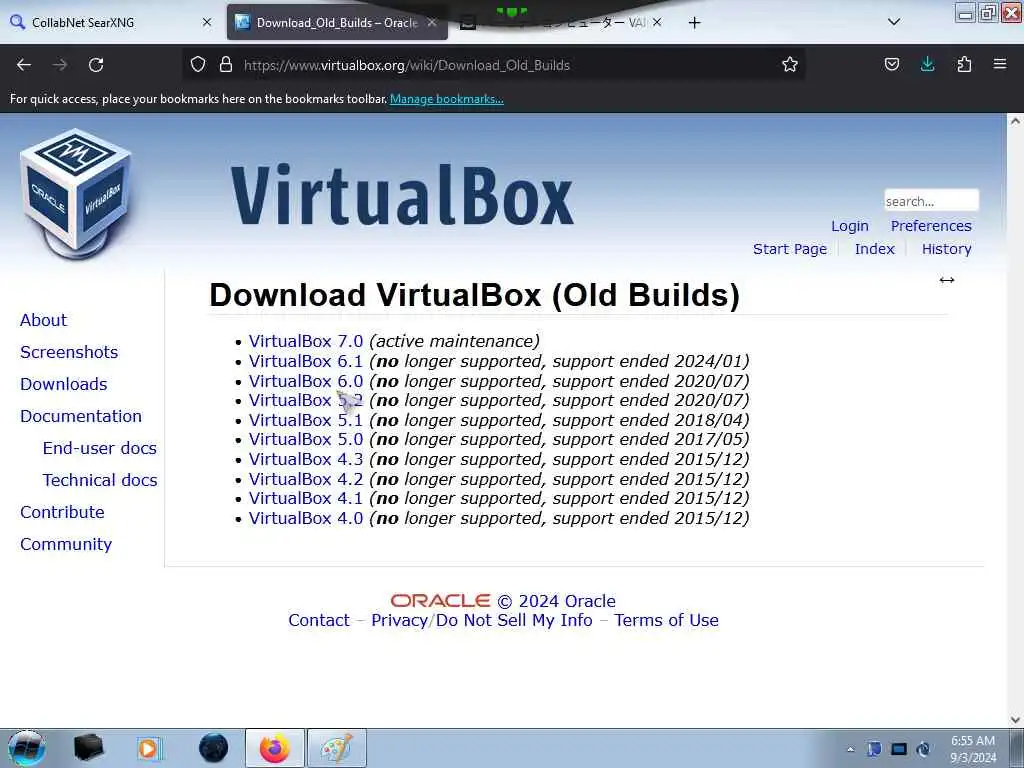Close the CollabNet SearXNG tab

[x=207, y=22]
